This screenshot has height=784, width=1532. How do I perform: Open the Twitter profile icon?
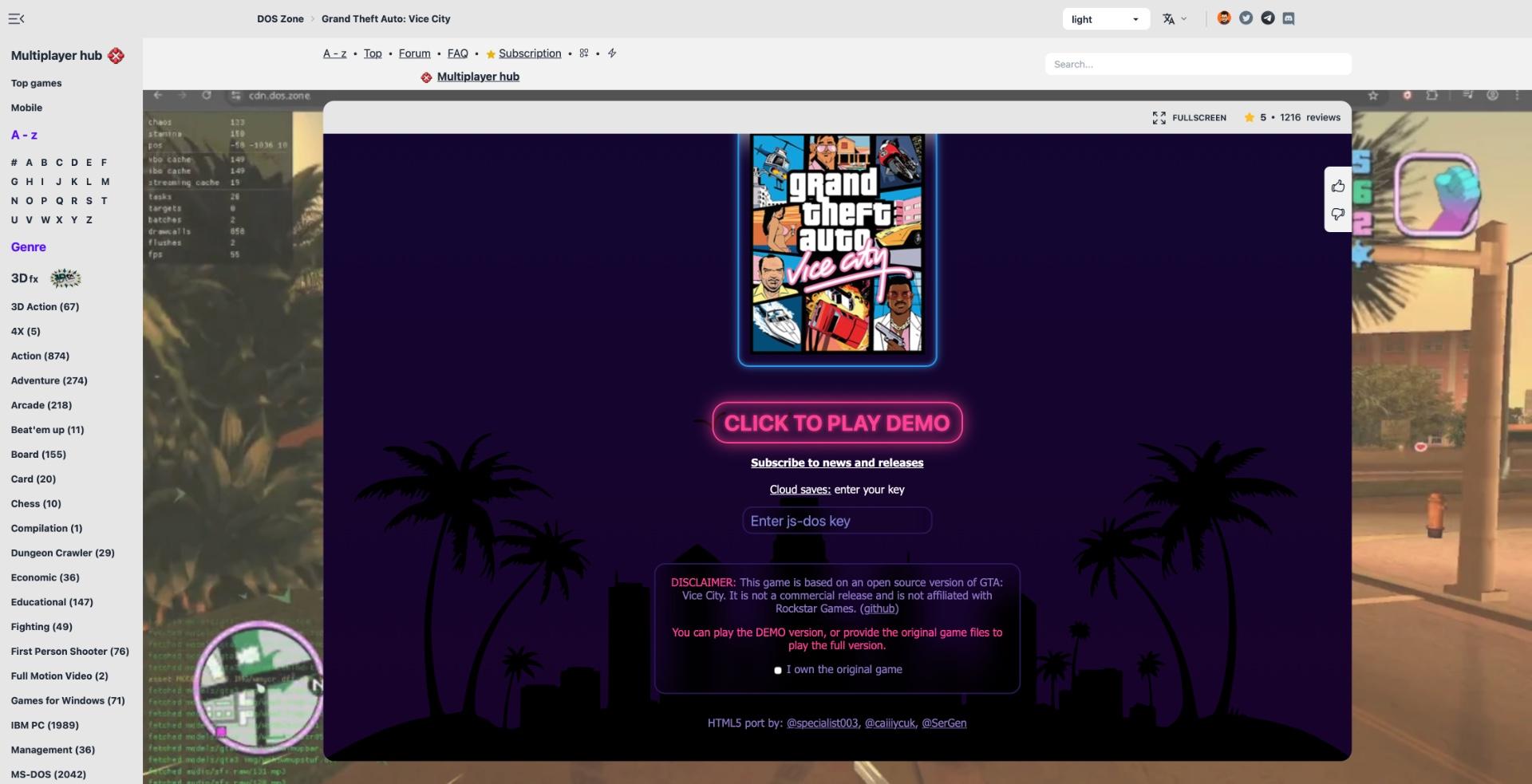1246,18
